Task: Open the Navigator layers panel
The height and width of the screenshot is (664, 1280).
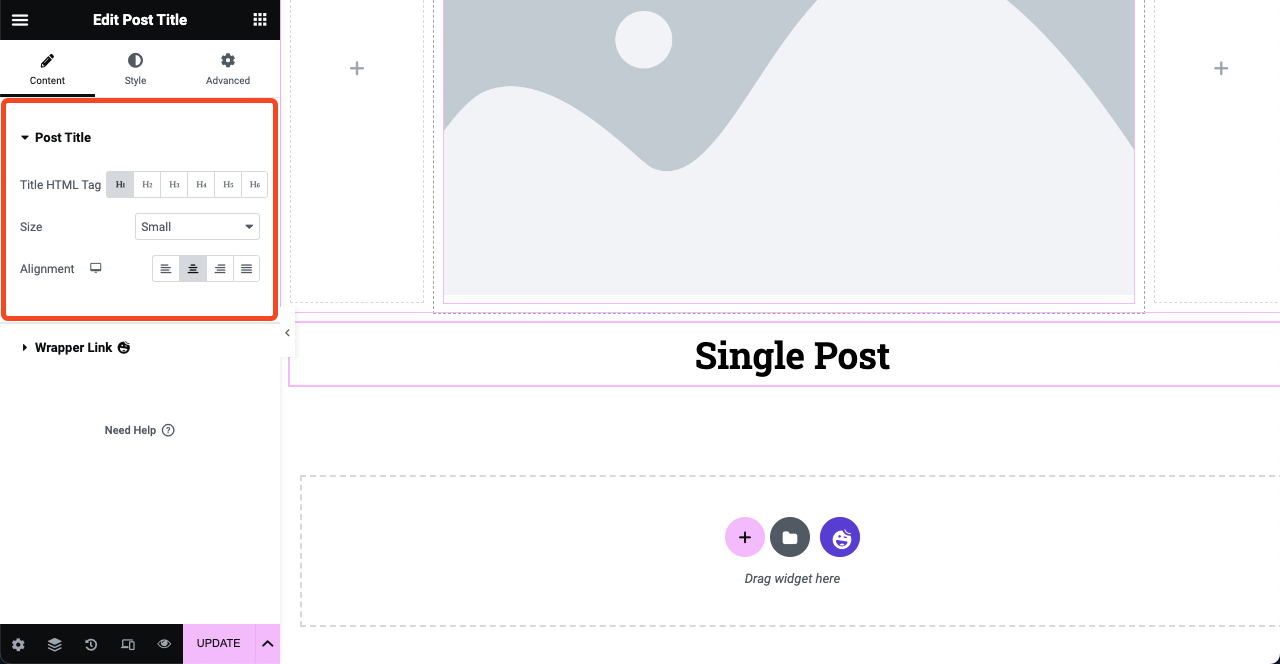Action: coord(55,645)
